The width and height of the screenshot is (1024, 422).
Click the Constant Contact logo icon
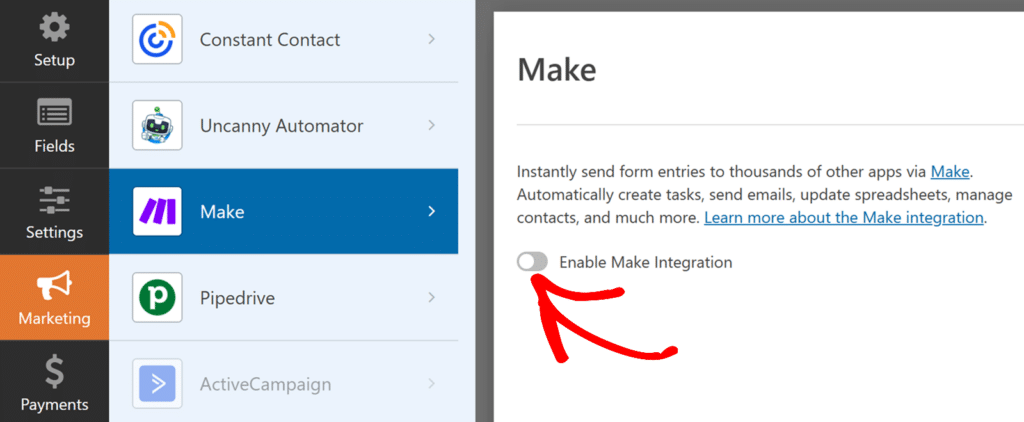tap(157, 39)
